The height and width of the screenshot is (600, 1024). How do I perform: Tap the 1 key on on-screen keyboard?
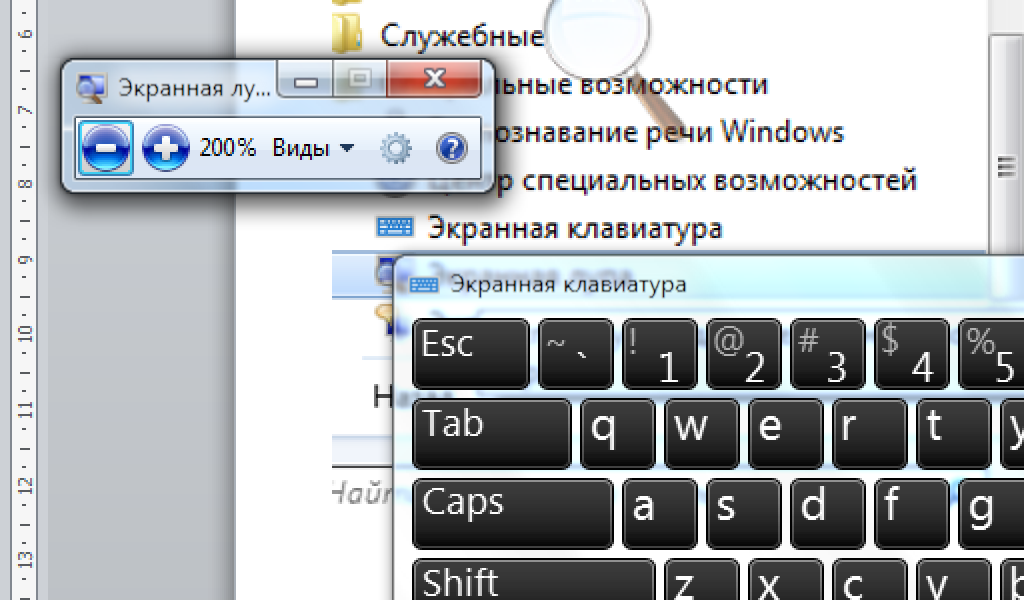(x=660, y=354)
